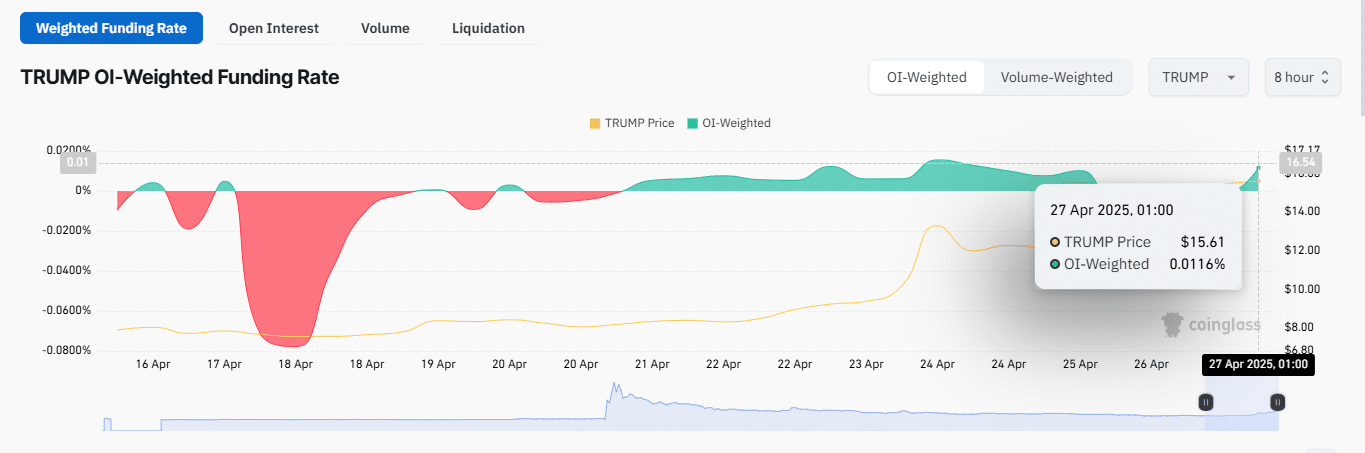Switch to OI-Weighted mode
This screenshot has height=453, width=1365.
[927, 77]
